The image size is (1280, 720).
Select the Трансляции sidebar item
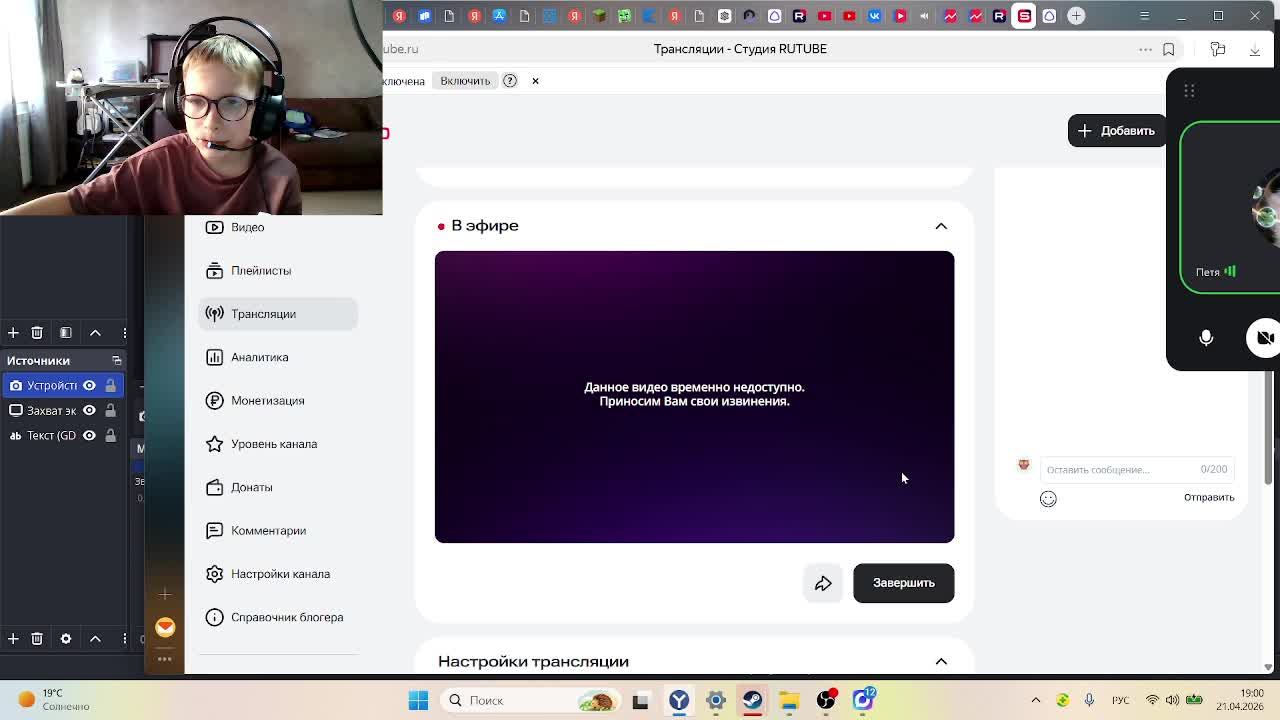click(278, 314)
